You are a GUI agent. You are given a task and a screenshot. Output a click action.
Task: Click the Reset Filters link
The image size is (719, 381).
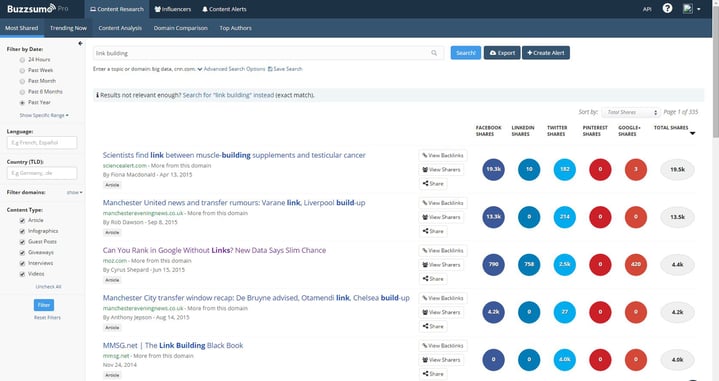click(x=47, y=317)
